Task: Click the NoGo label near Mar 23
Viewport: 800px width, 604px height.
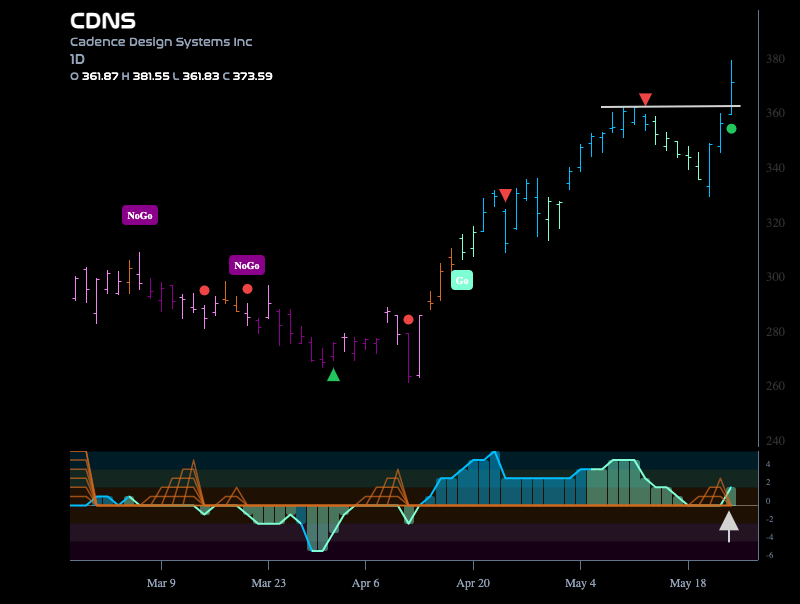Action: pyautogui.click(x=247, y=265)
